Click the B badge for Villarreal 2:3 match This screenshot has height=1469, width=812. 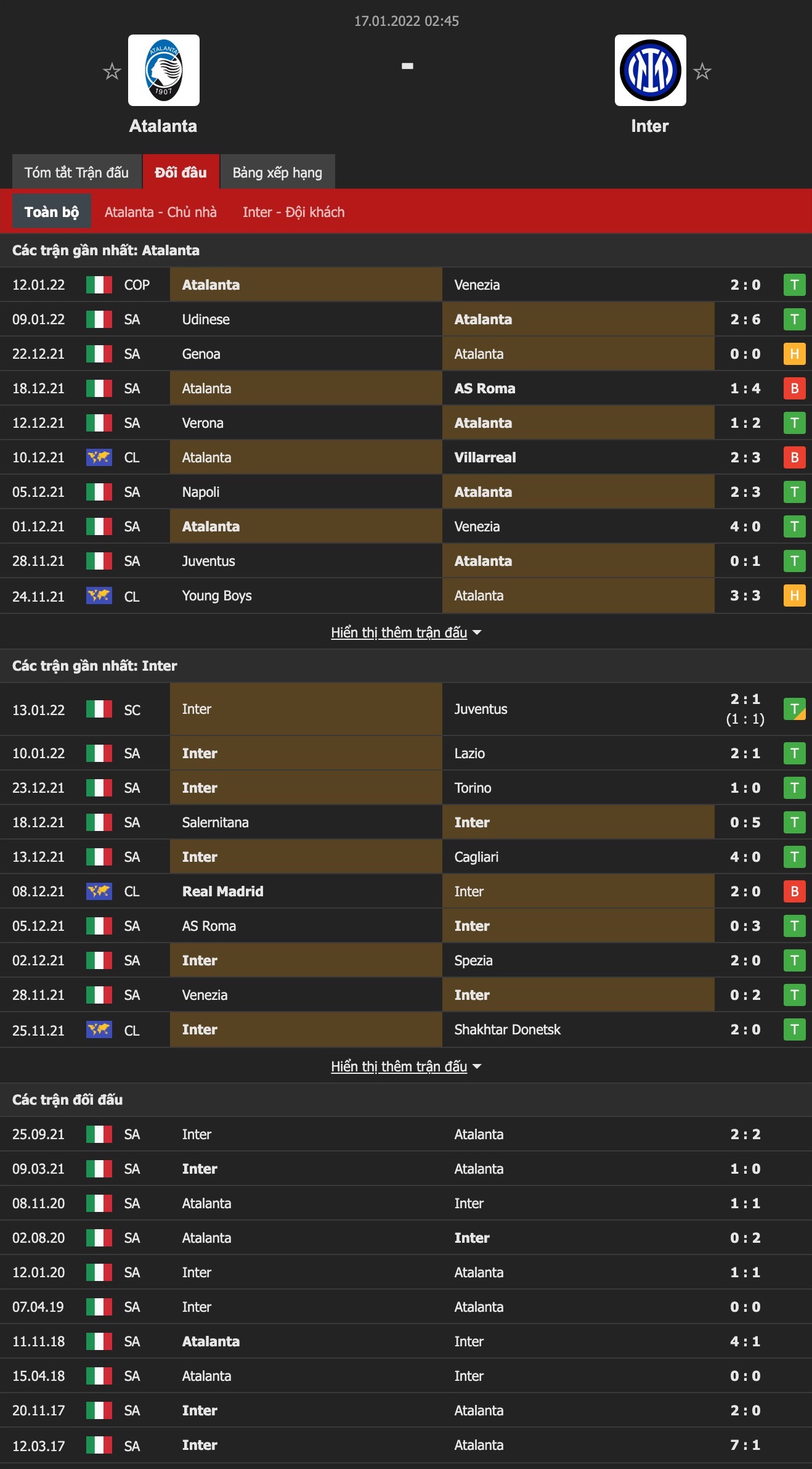[x=795, y=457]
